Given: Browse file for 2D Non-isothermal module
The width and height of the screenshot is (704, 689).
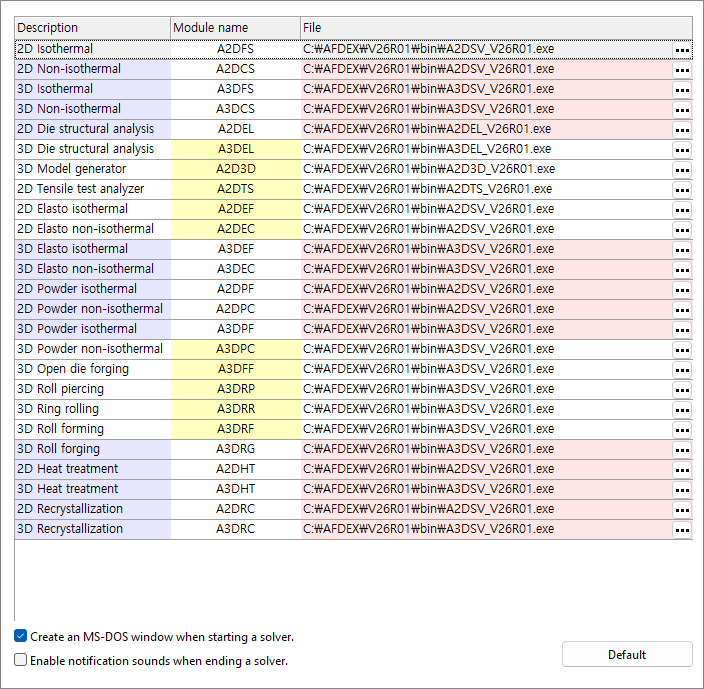Looking at the screenshot, I should (x=682, y=70).
